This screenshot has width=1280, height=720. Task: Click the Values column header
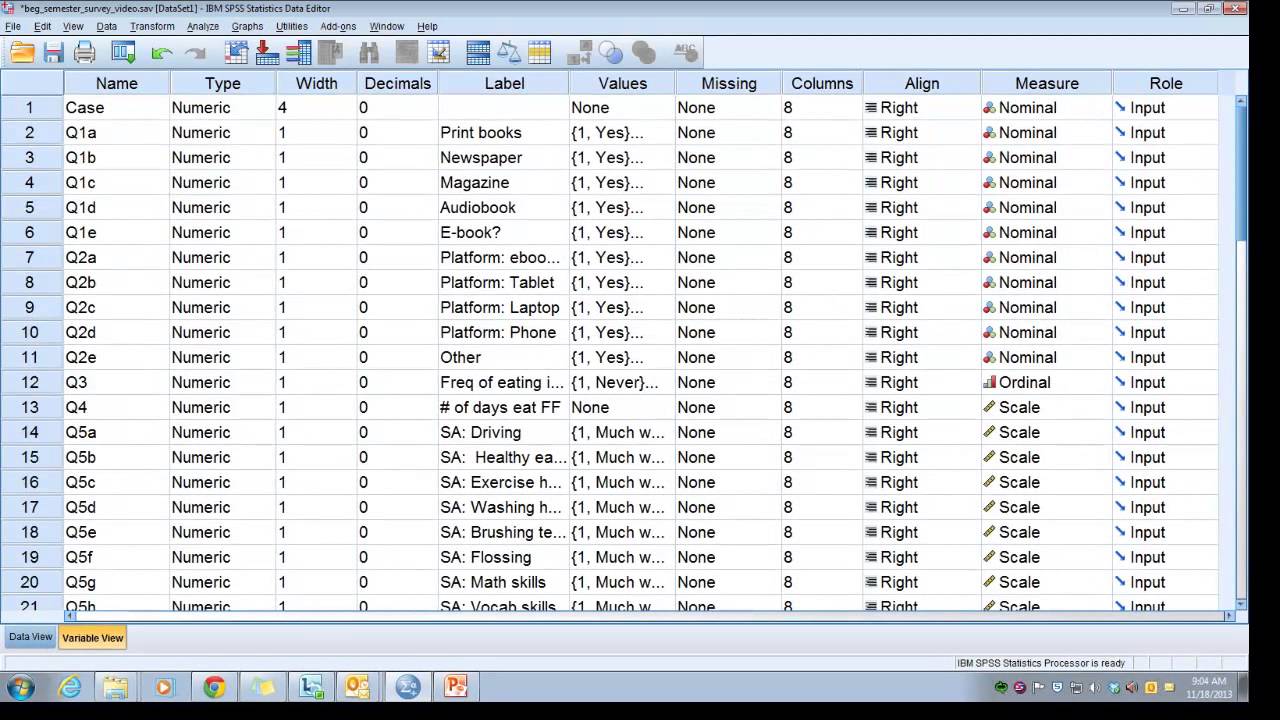622,83
